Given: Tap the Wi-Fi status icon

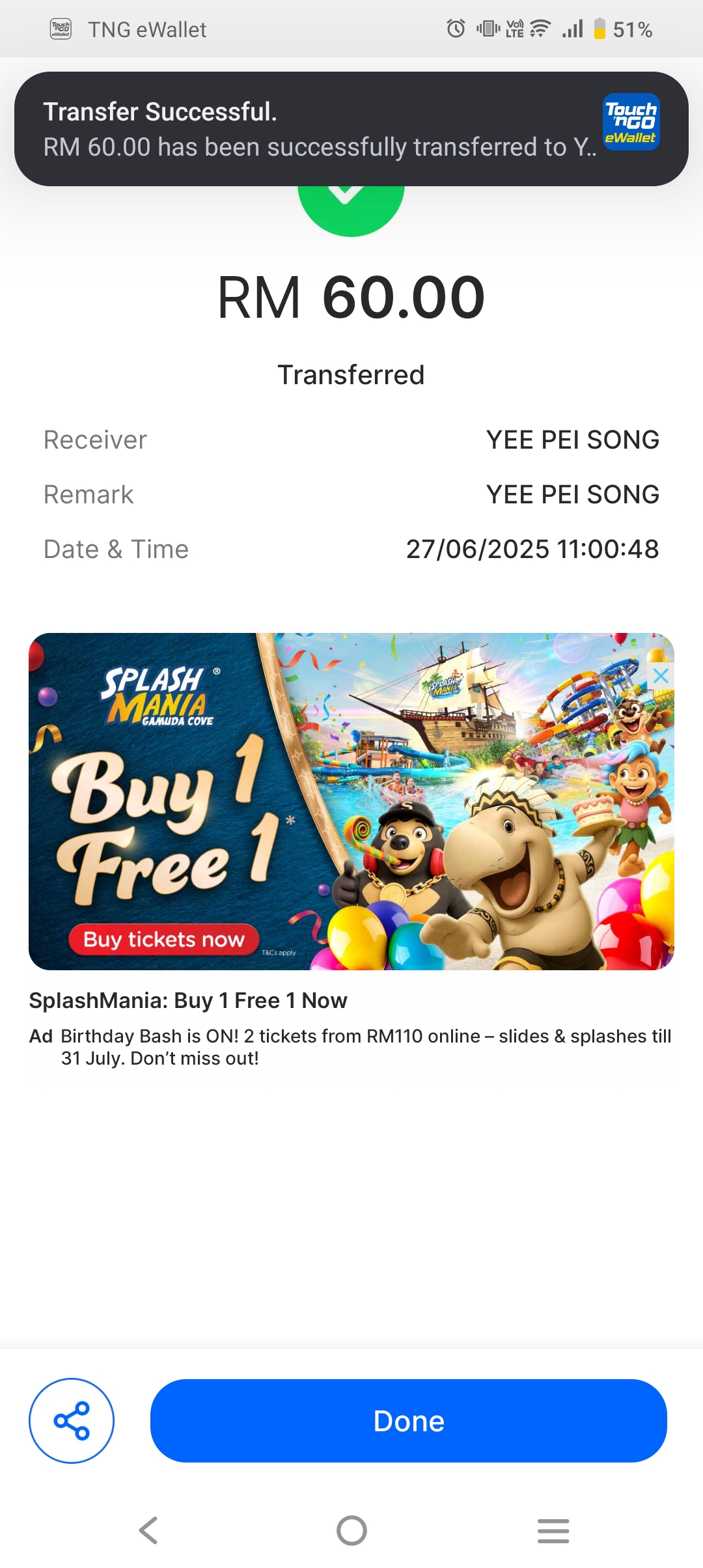Looking at the screenshot, I should (x=540, y=29).
